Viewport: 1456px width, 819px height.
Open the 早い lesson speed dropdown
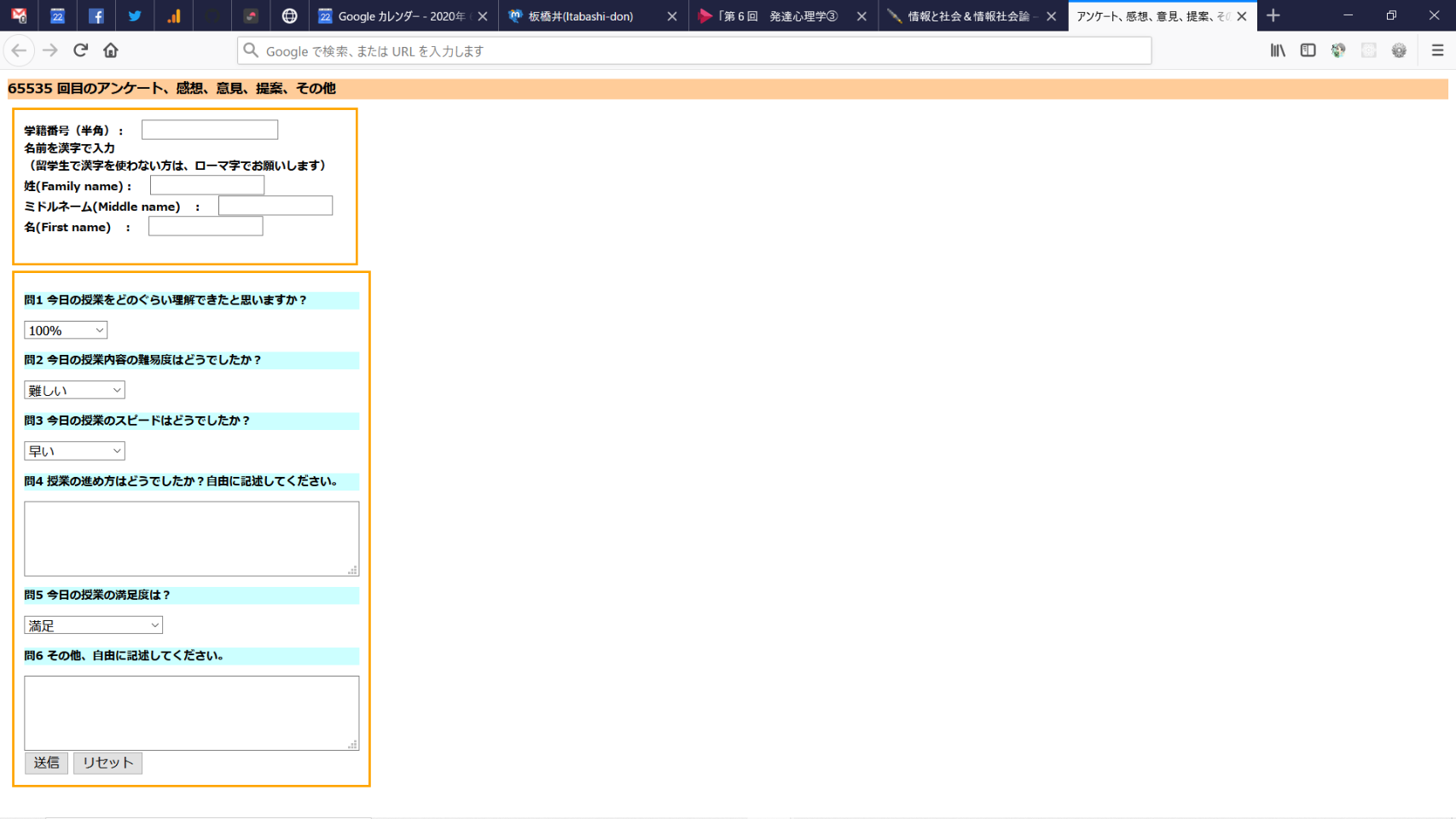pyautogui.click(x=74, y=451)
